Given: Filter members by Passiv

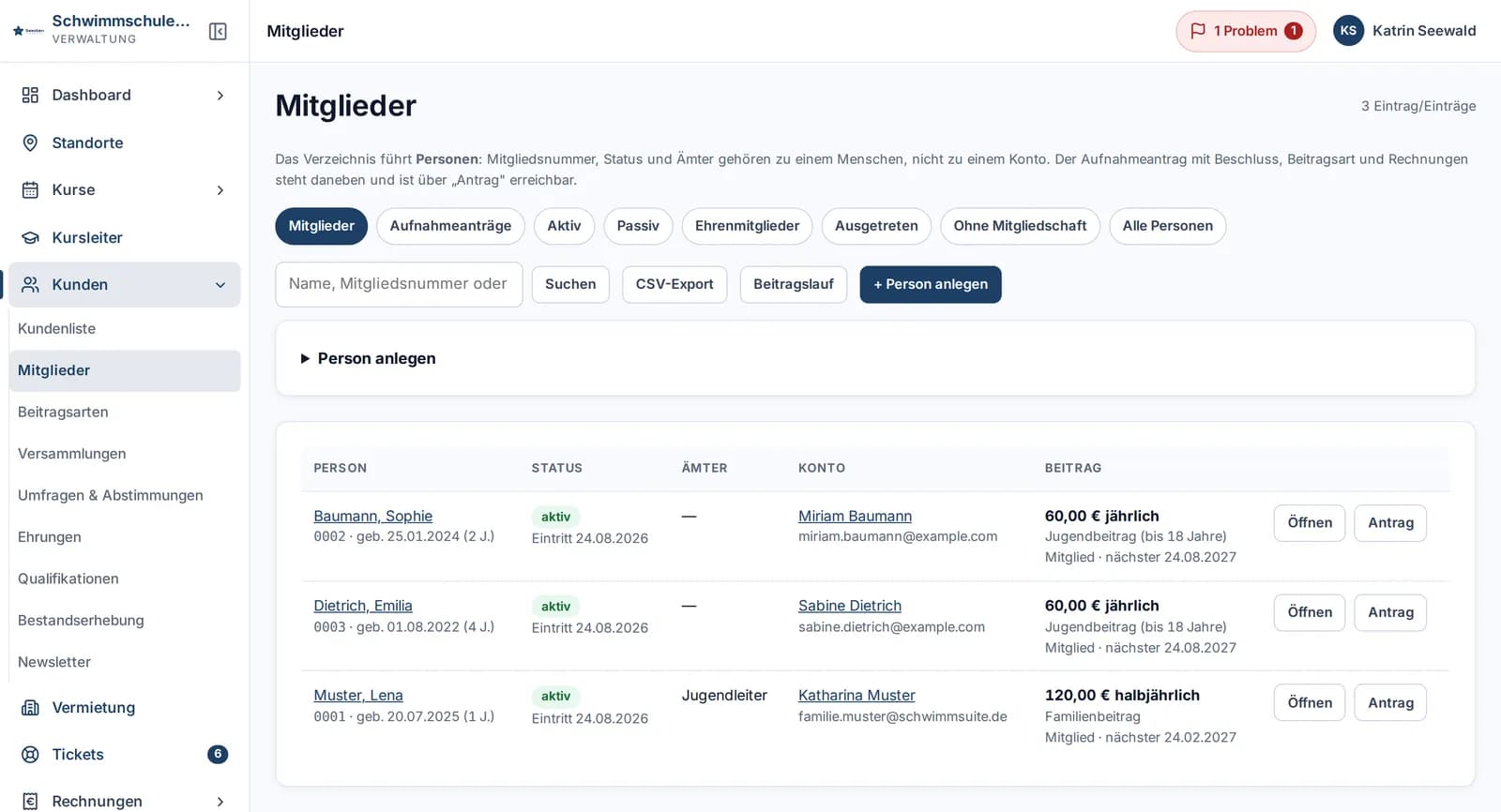Looking at the screenshot, I should coord(638,226).
